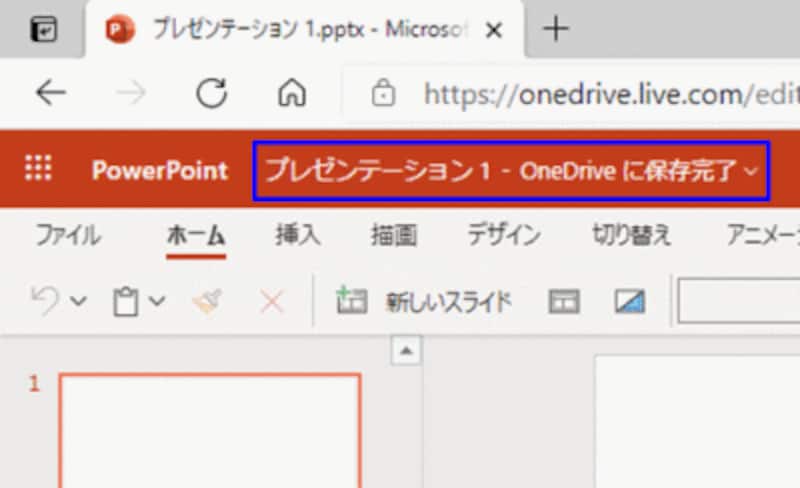800x488 pixels.
Task: Select the ホーム ribbon tab
Action: pyautogui.click(x=196, y=236)
